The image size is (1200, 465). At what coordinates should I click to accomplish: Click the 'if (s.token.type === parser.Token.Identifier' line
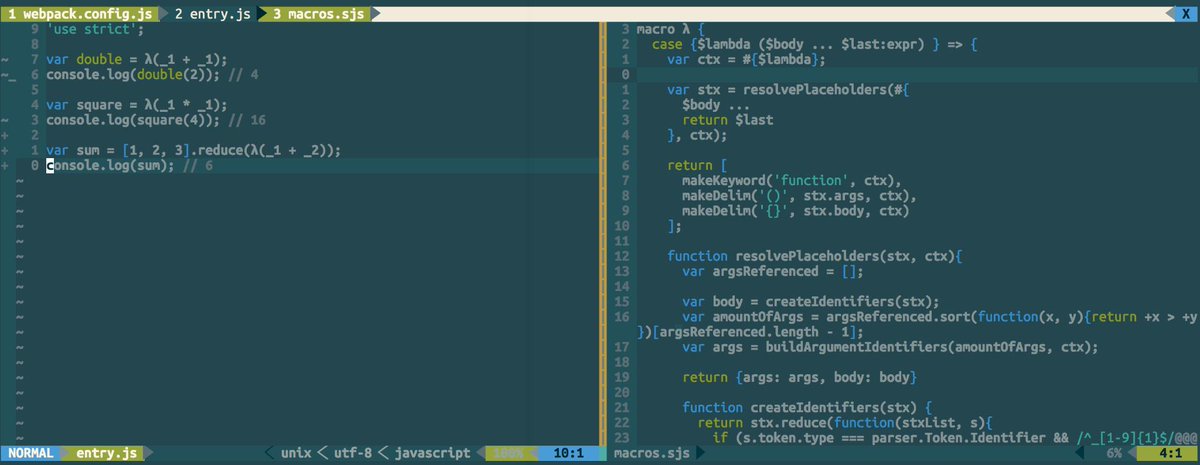955,437
